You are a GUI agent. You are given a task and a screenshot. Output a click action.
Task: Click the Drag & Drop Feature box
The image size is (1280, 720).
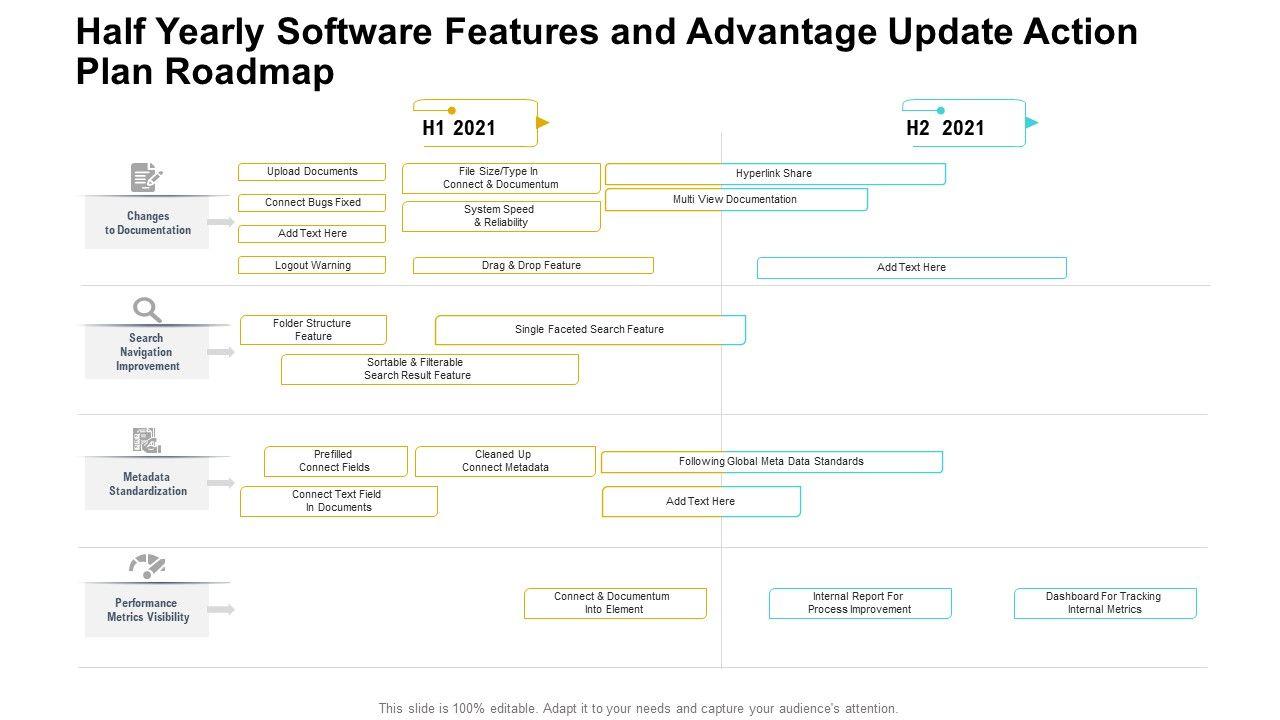click(533, 266)
